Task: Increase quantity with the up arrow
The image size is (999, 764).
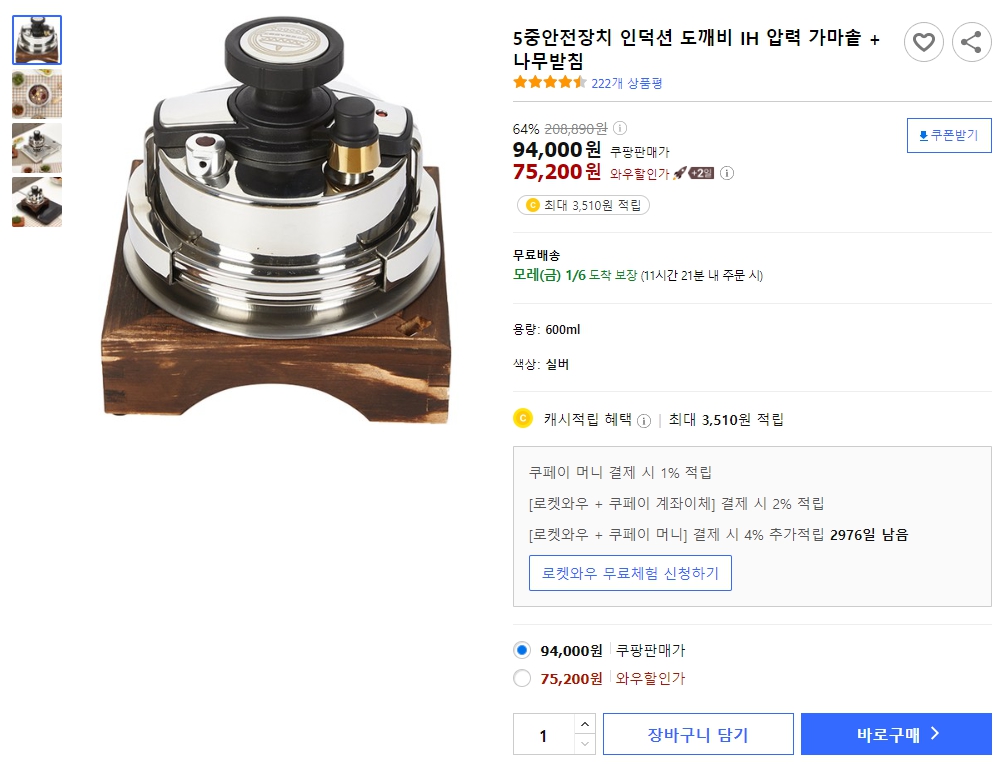Action: [x=583, y=725]
